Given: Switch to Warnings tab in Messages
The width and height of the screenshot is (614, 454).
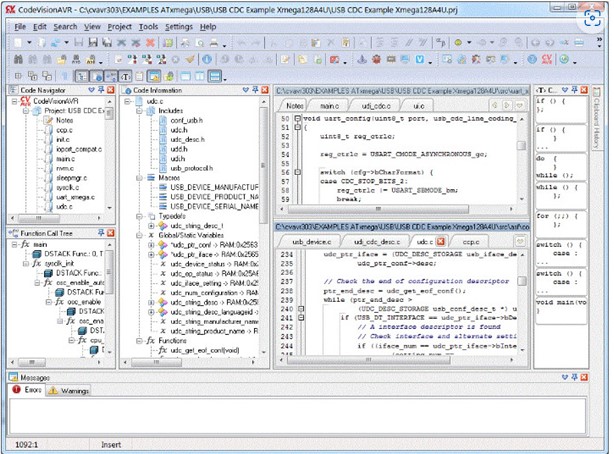Looking at the screenshot, I should pyautogui.click(x=69, y=391).
